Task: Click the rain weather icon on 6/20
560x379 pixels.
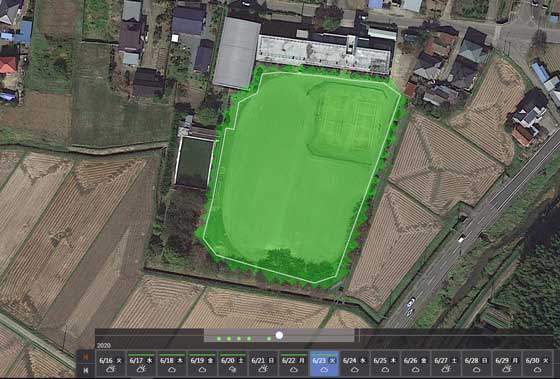Action: pyautogui.click(x=232, y=369)
